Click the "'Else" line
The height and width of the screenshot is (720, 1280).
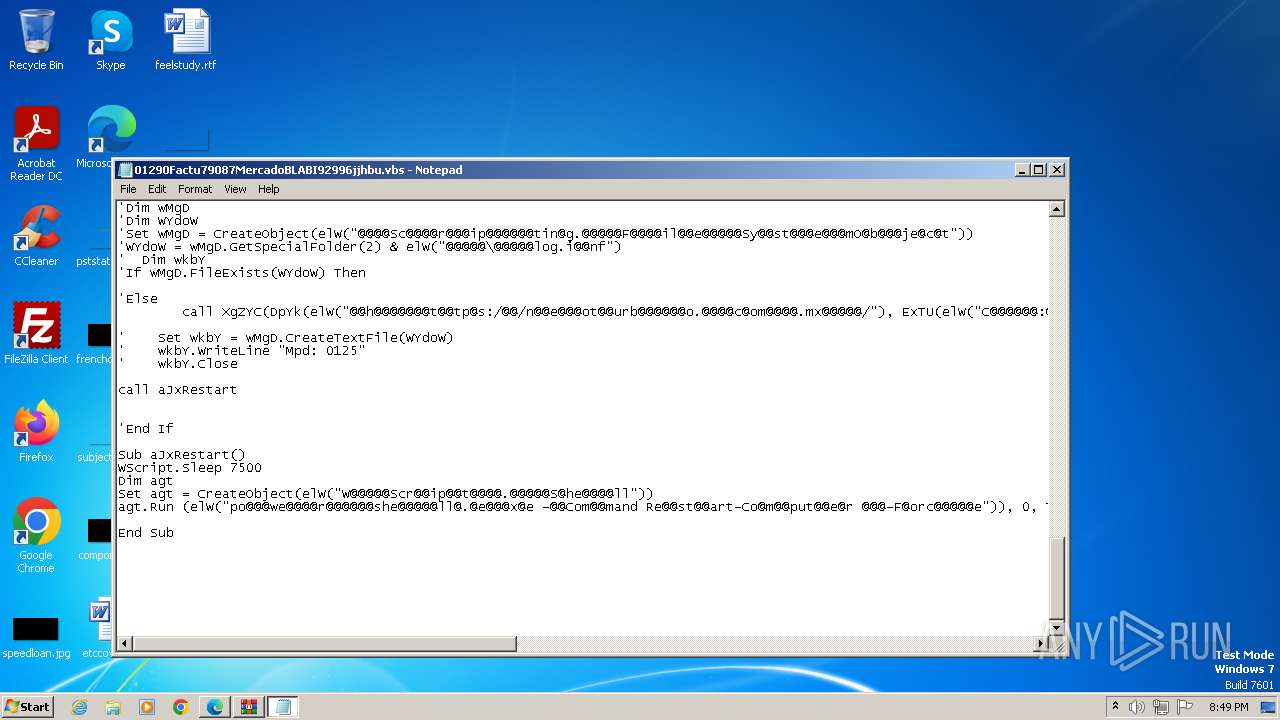click(138, 299)
